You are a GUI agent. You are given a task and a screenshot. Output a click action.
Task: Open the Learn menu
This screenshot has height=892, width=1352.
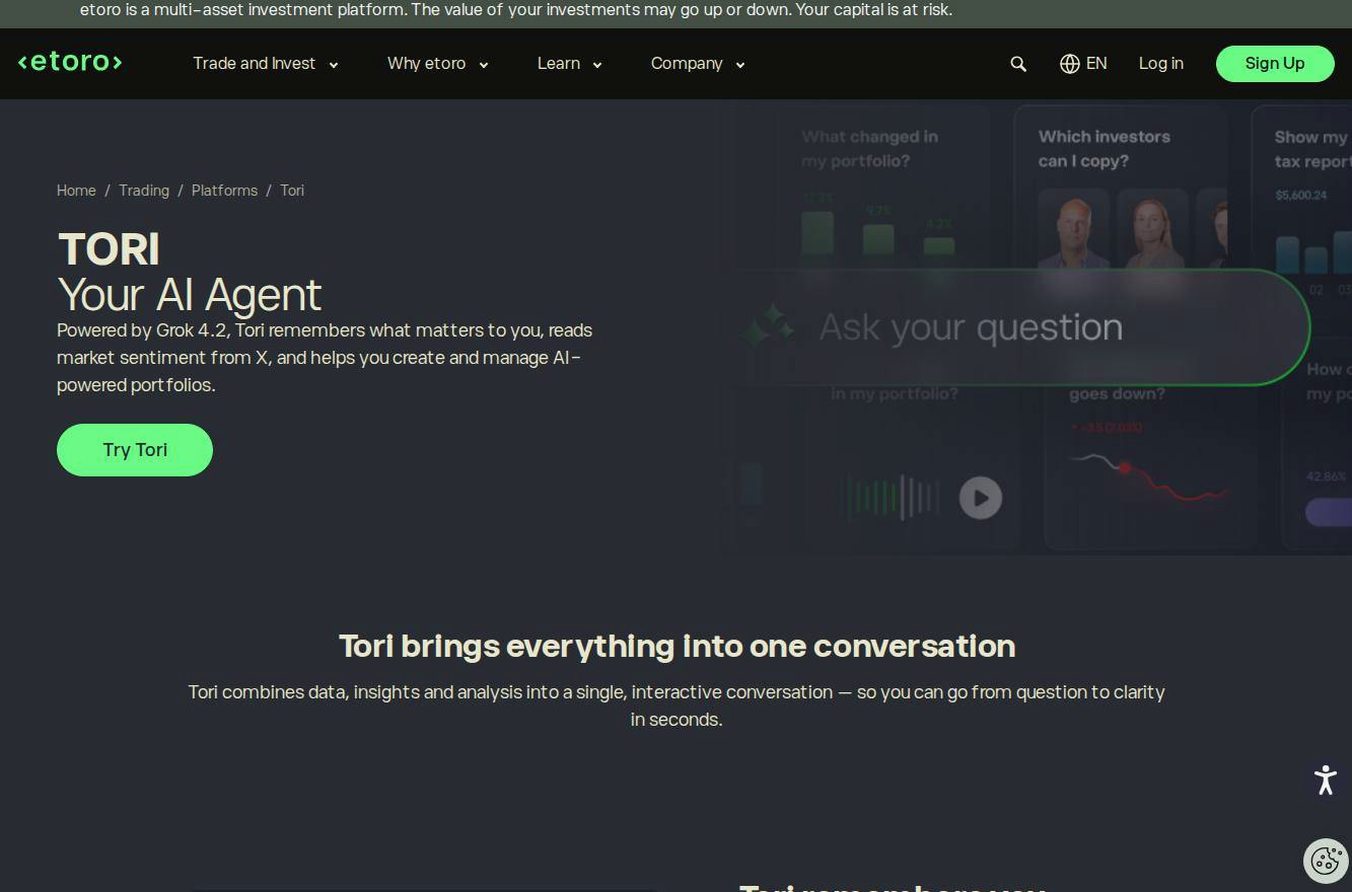[570, 64]
